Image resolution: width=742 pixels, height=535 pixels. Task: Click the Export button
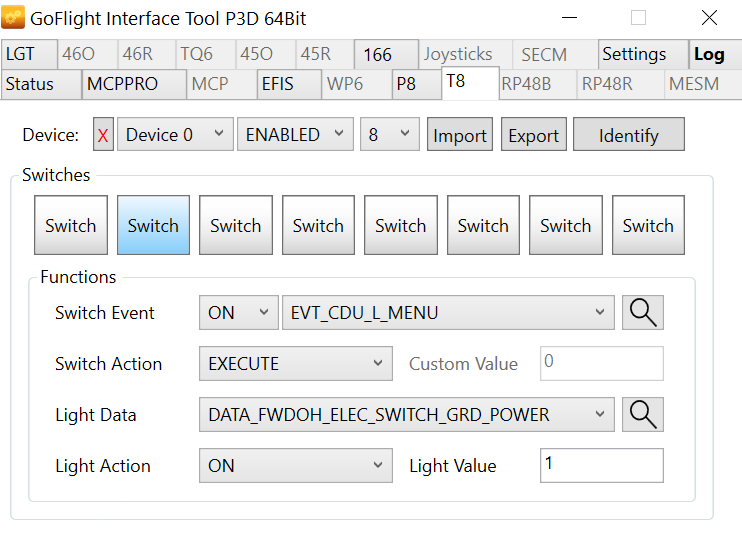click(533, 135)
